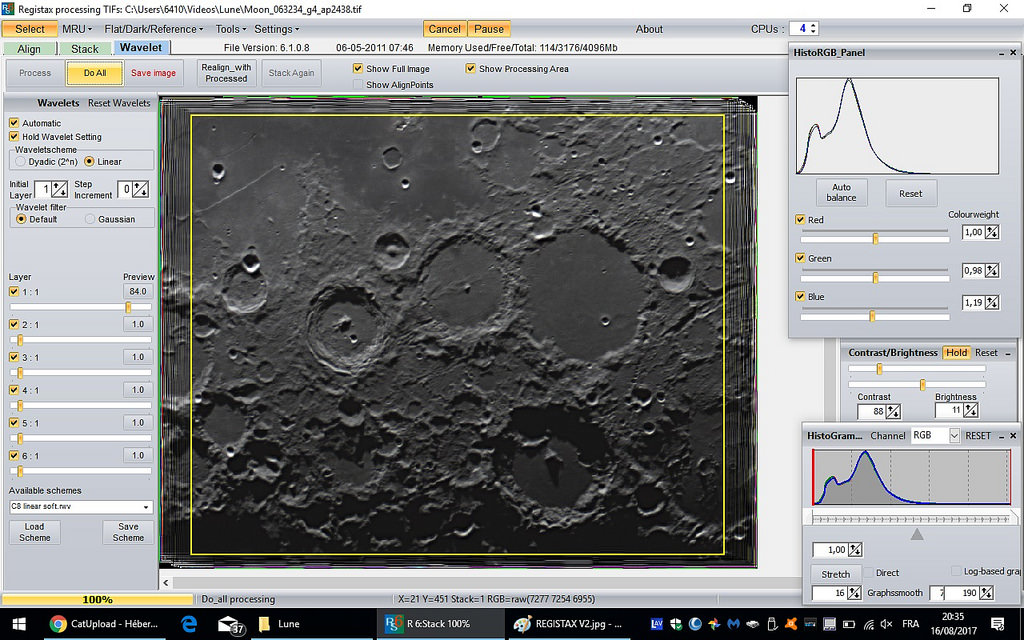Click the Save image button
The width and height of the screenshot is (1024, 640).
(x=153, y=73)
